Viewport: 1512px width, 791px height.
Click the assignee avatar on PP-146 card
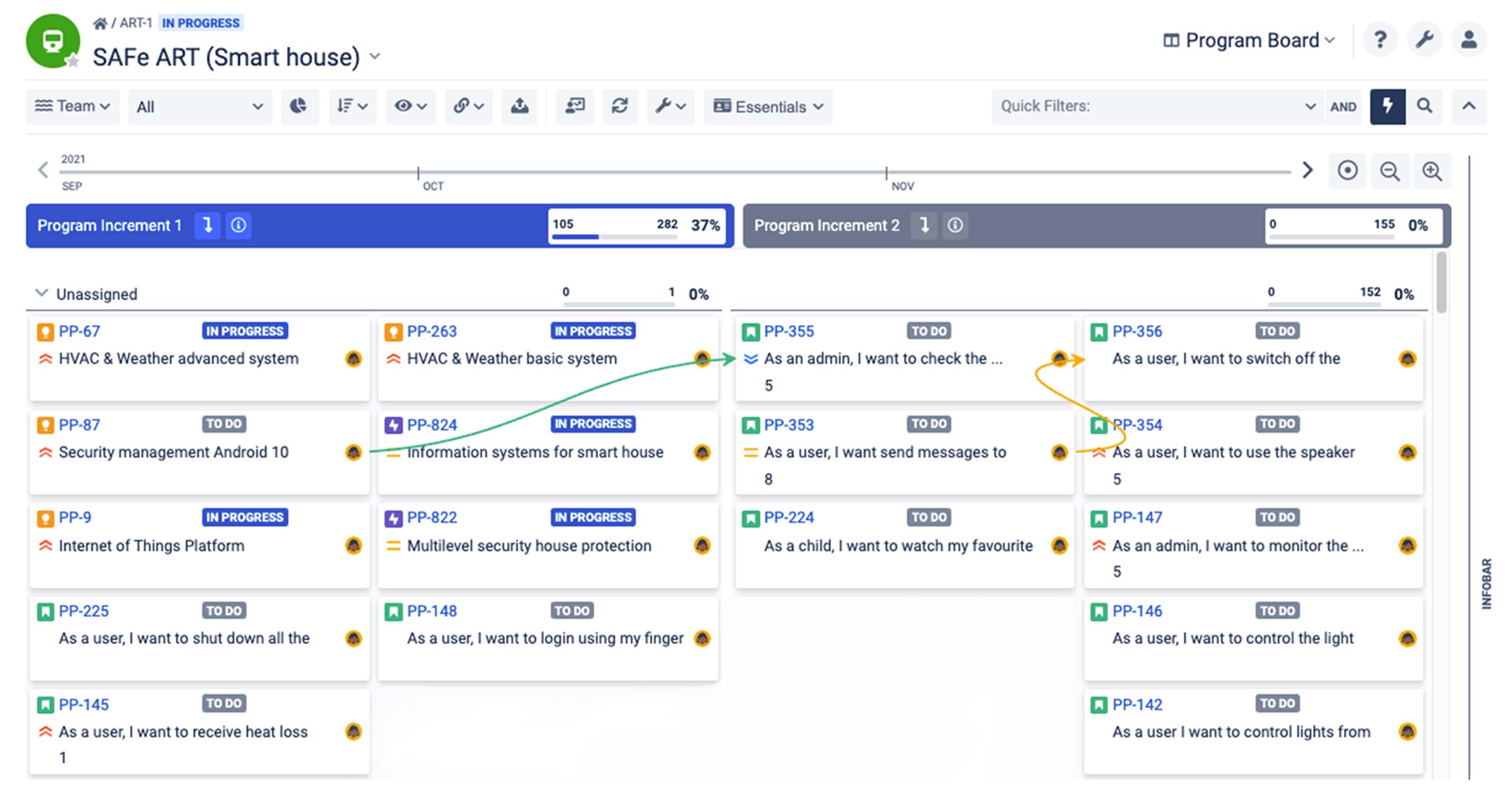1407,638
